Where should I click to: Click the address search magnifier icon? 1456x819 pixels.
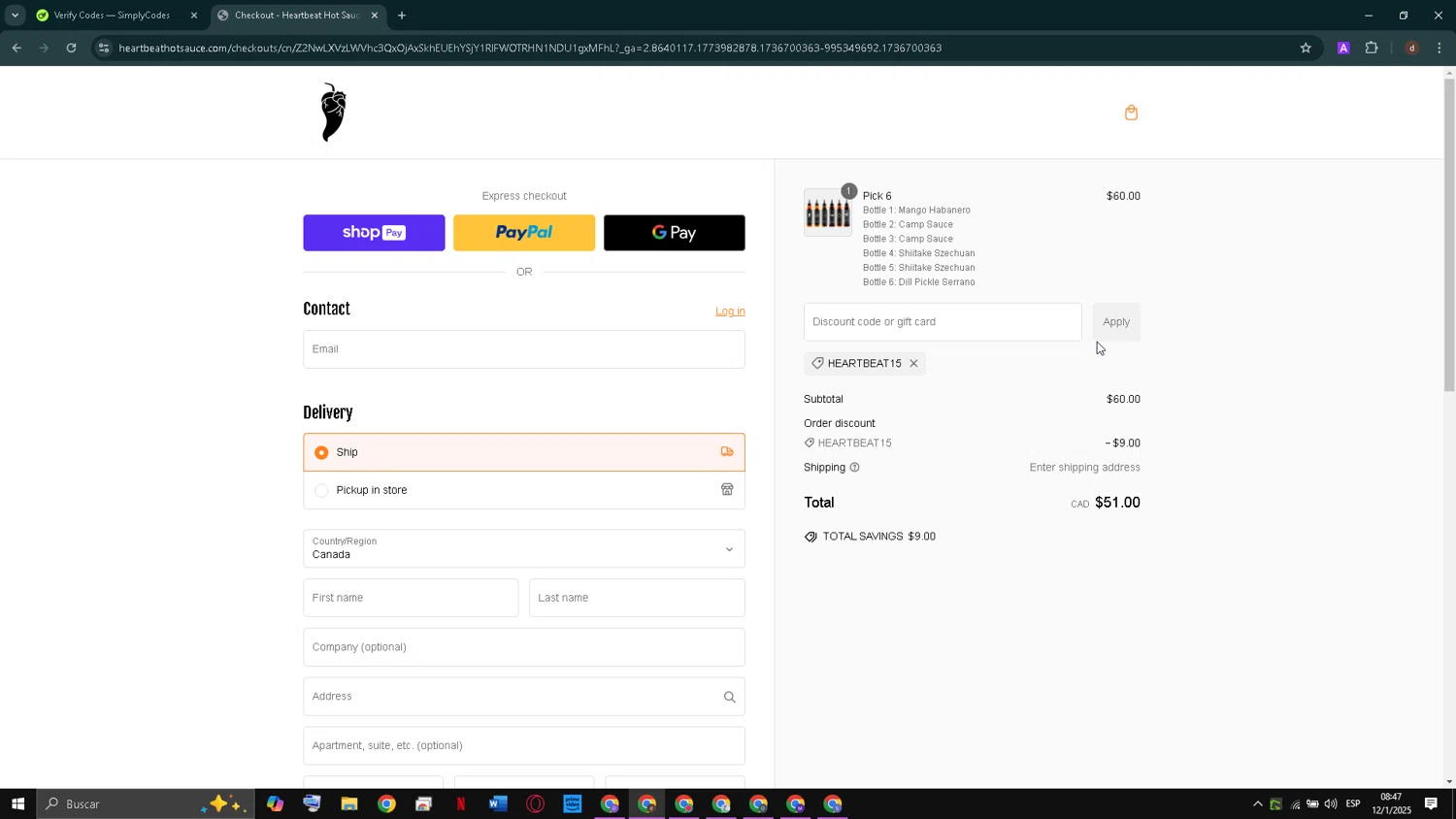[x=729, y=697]
